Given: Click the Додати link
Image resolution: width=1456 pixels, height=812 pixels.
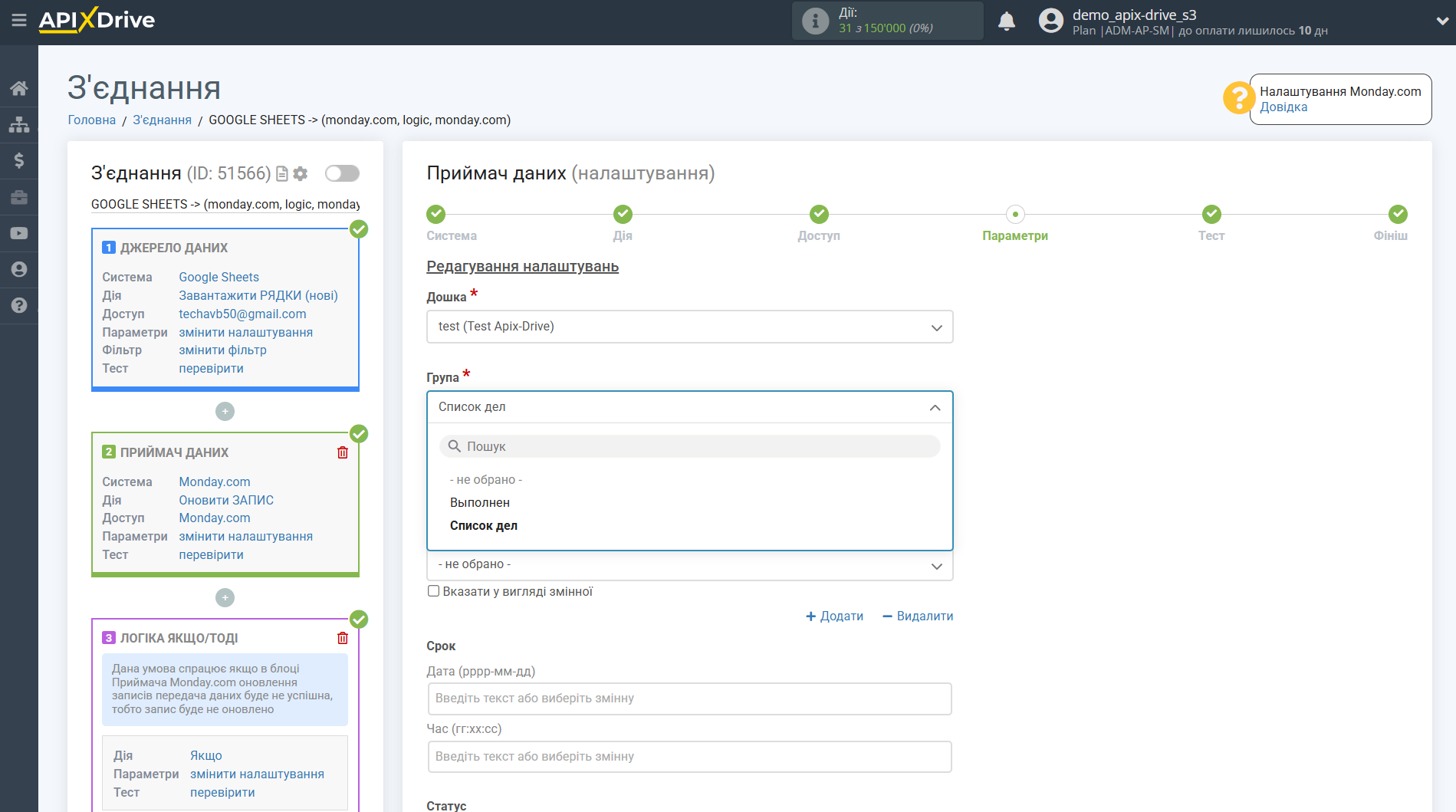Looking at the screenshot, I should point(834,616).
